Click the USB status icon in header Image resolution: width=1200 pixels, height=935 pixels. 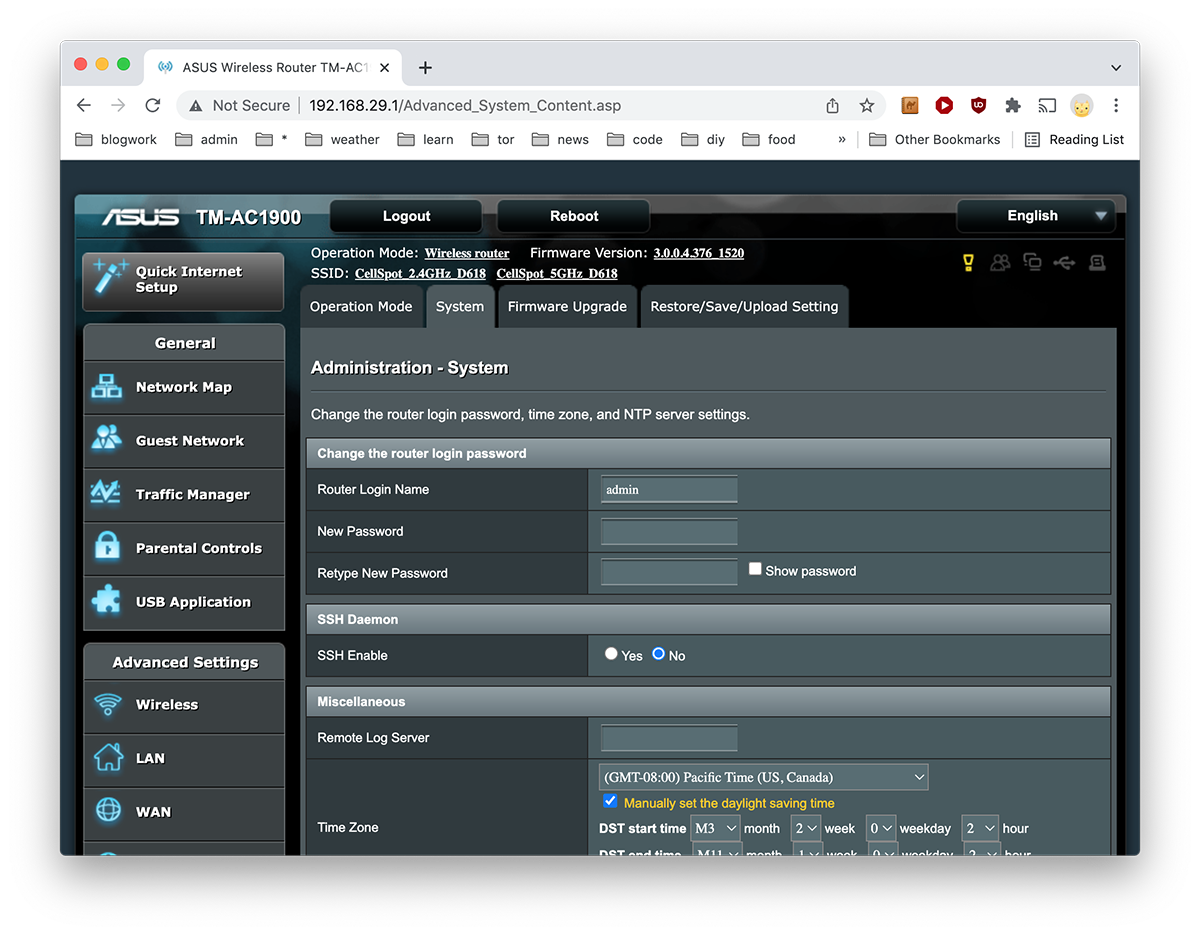click(x=1064, y=263)
